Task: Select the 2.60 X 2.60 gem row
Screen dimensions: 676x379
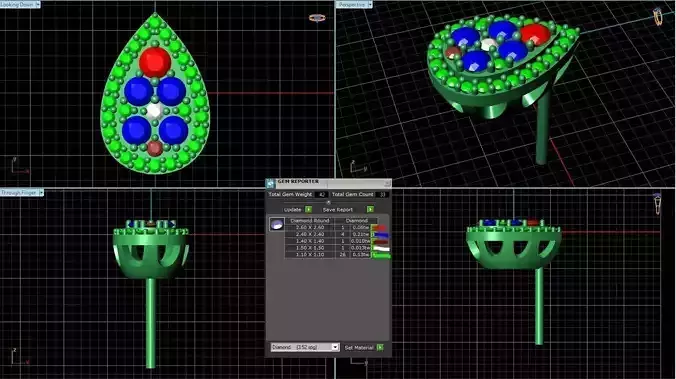Action: point(328,228)
